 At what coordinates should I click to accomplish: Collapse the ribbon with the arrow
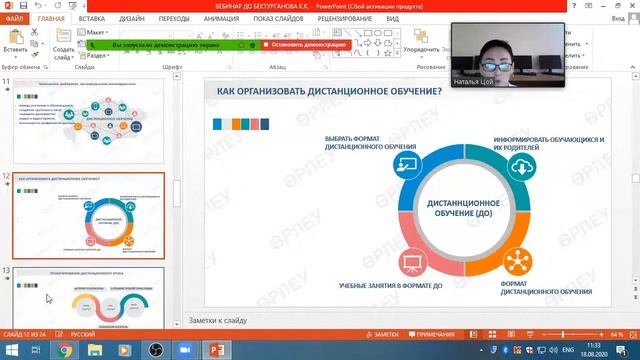pos(633,67)
